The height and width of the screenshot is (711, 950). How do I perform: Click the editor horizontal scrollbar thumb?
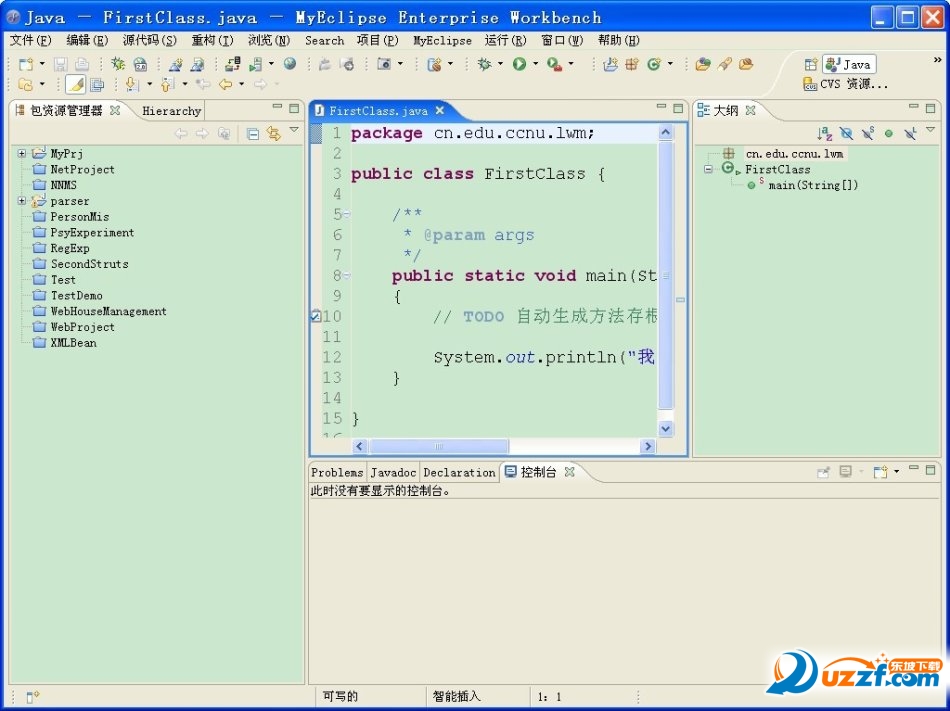pyautogui.click(x=438, y=447)
